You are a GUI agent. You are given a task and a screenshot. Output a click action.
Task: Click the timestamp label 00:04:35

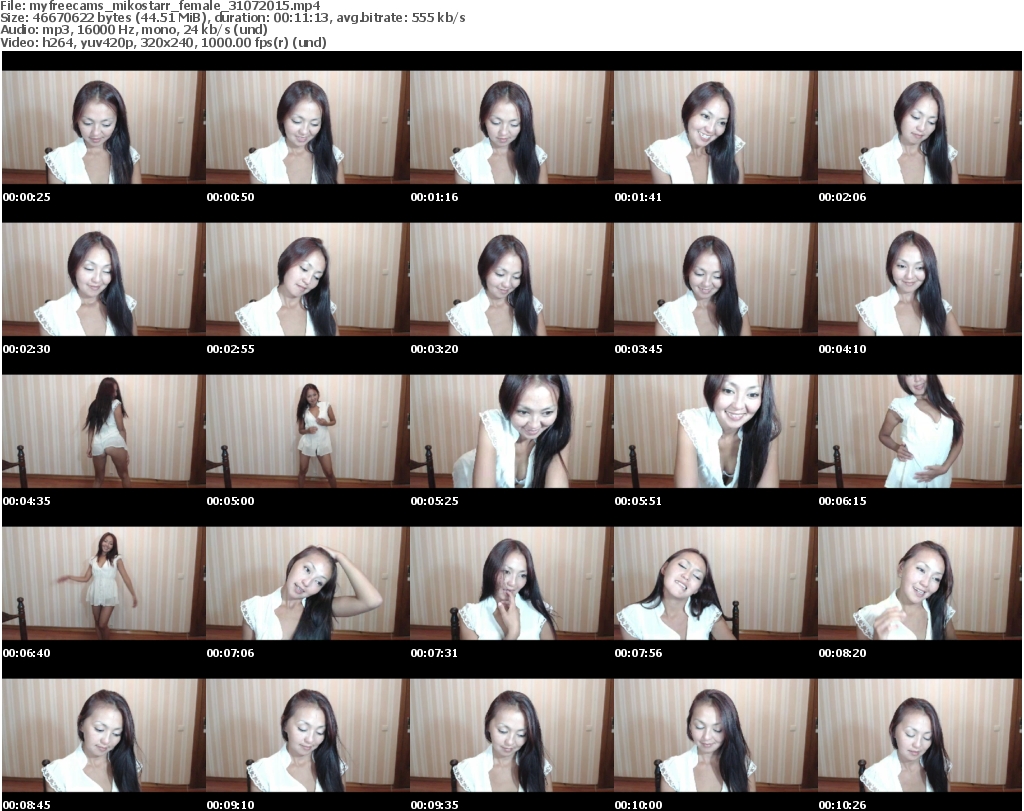coord(27,501)
